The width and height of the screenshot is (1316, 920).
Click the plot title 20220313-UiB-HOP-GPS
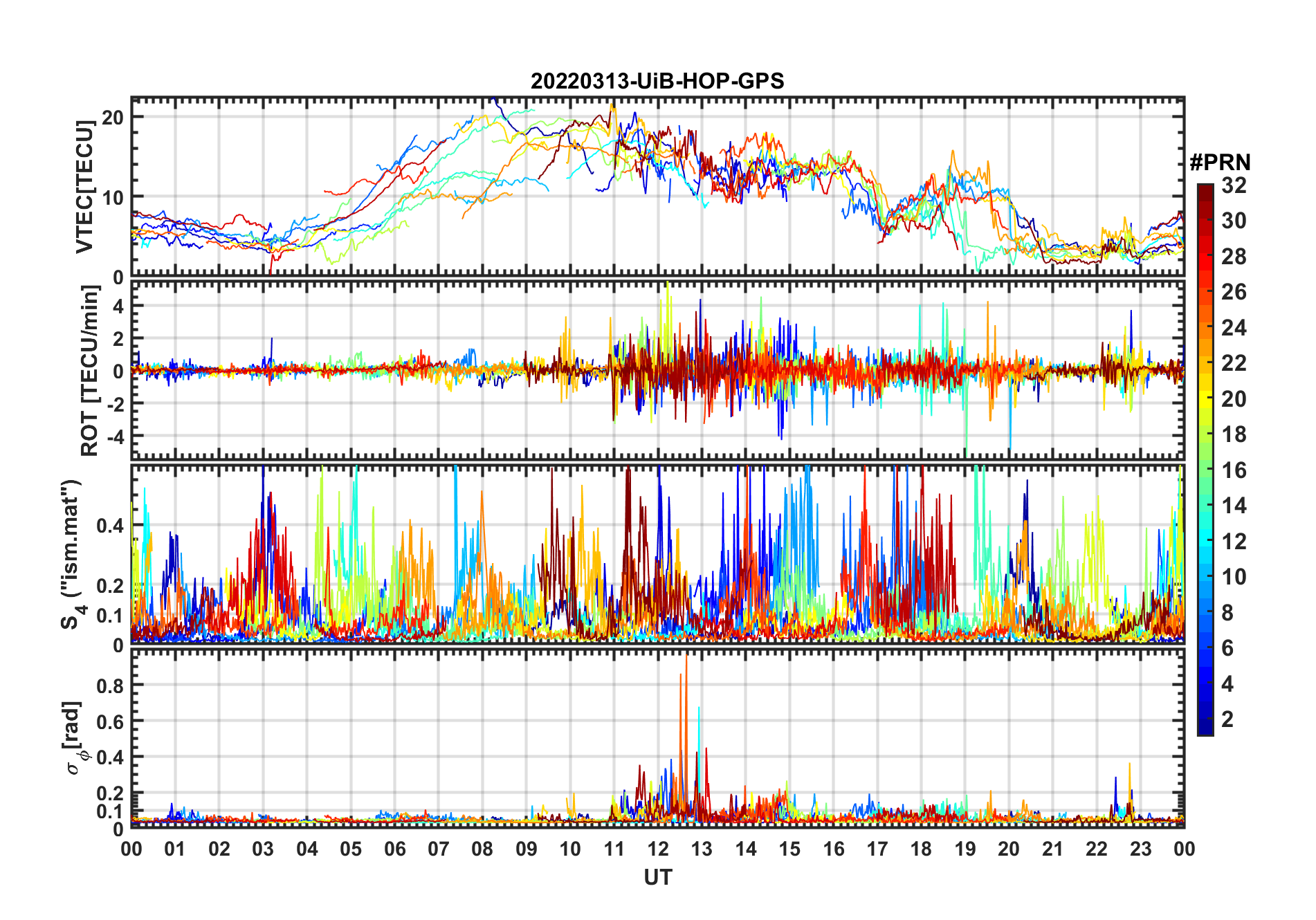point(657,81)
